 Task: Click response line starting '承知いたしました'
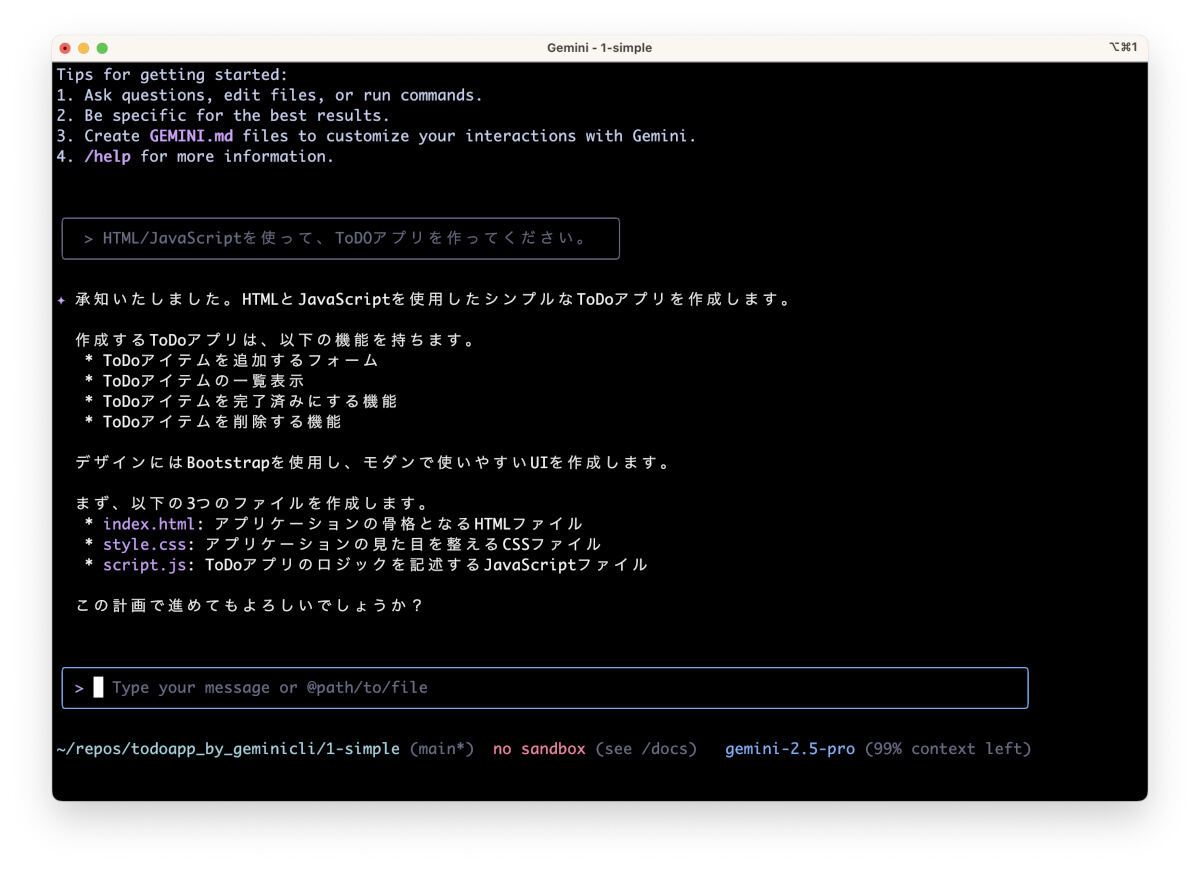tap(433, 299)
